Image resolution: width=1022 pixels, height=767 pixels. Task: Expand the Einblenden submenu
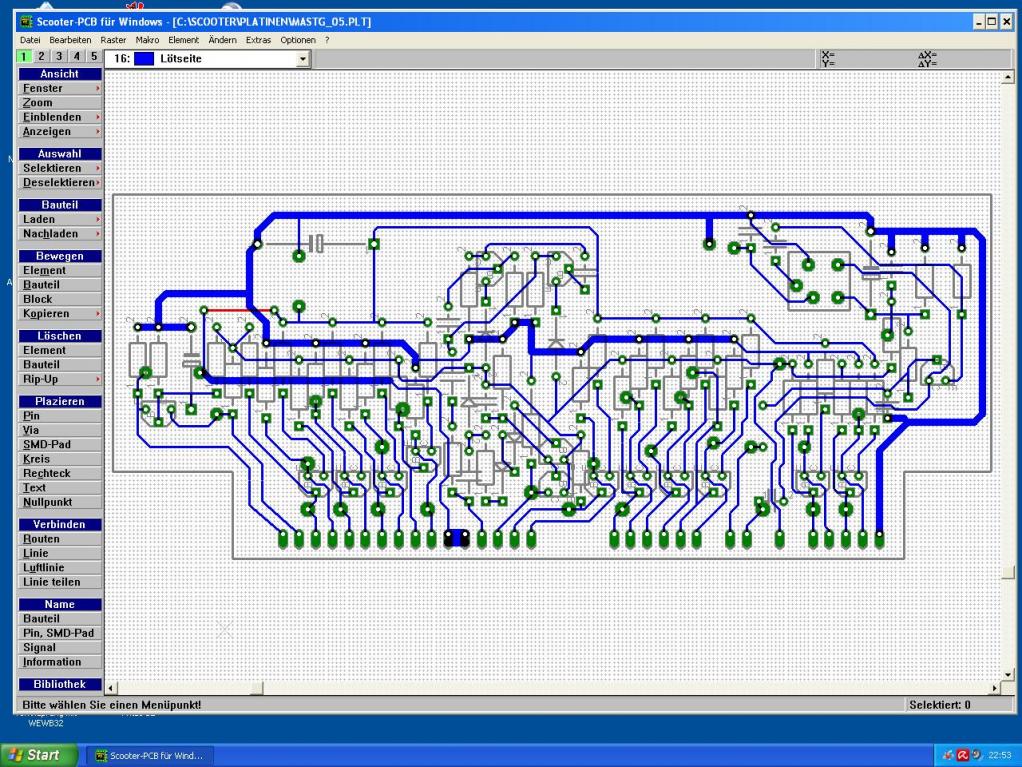pos(60,117)
